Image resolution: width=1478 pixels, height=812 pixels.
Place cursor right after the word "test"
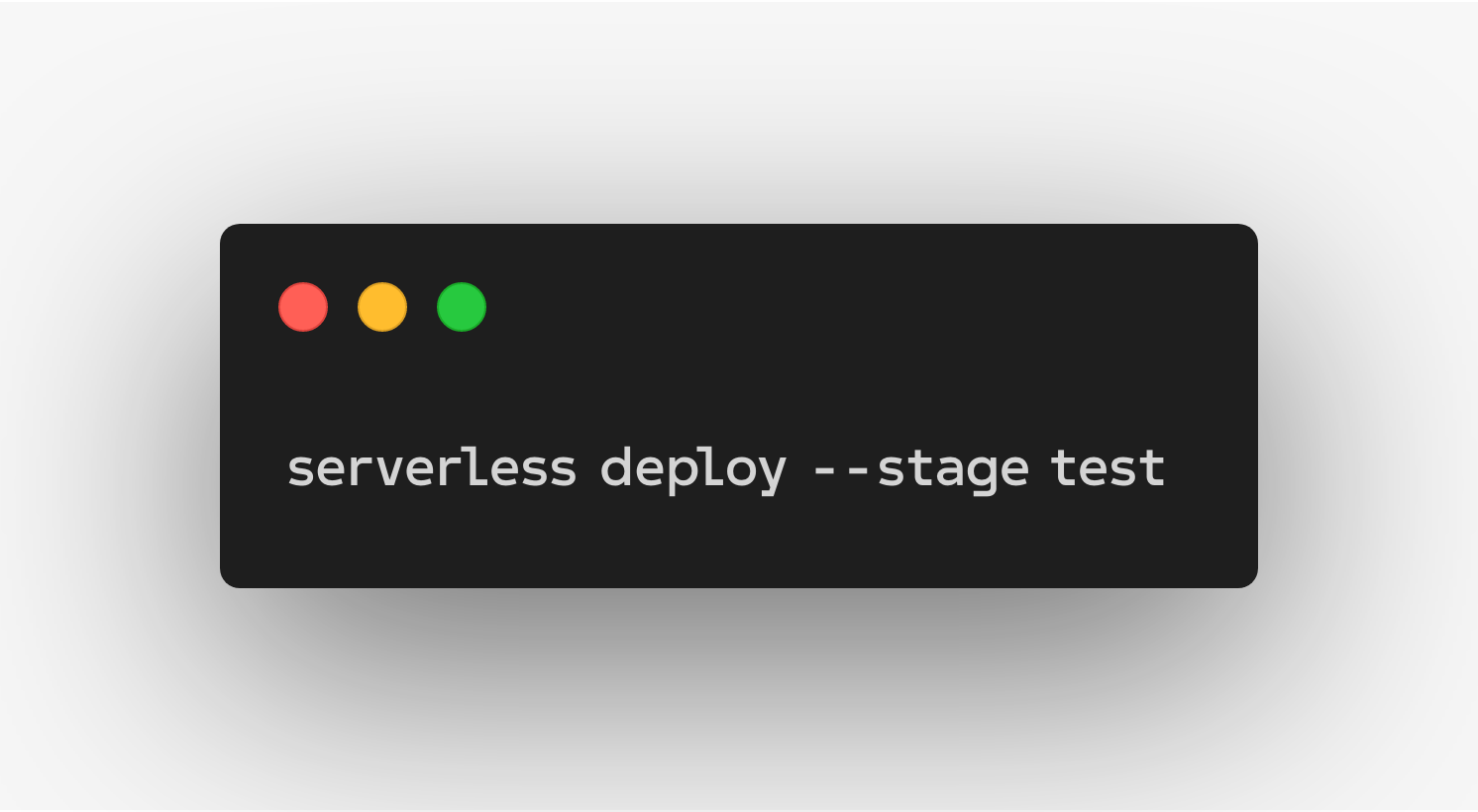pyautogui.click(x=1167, y=468)
